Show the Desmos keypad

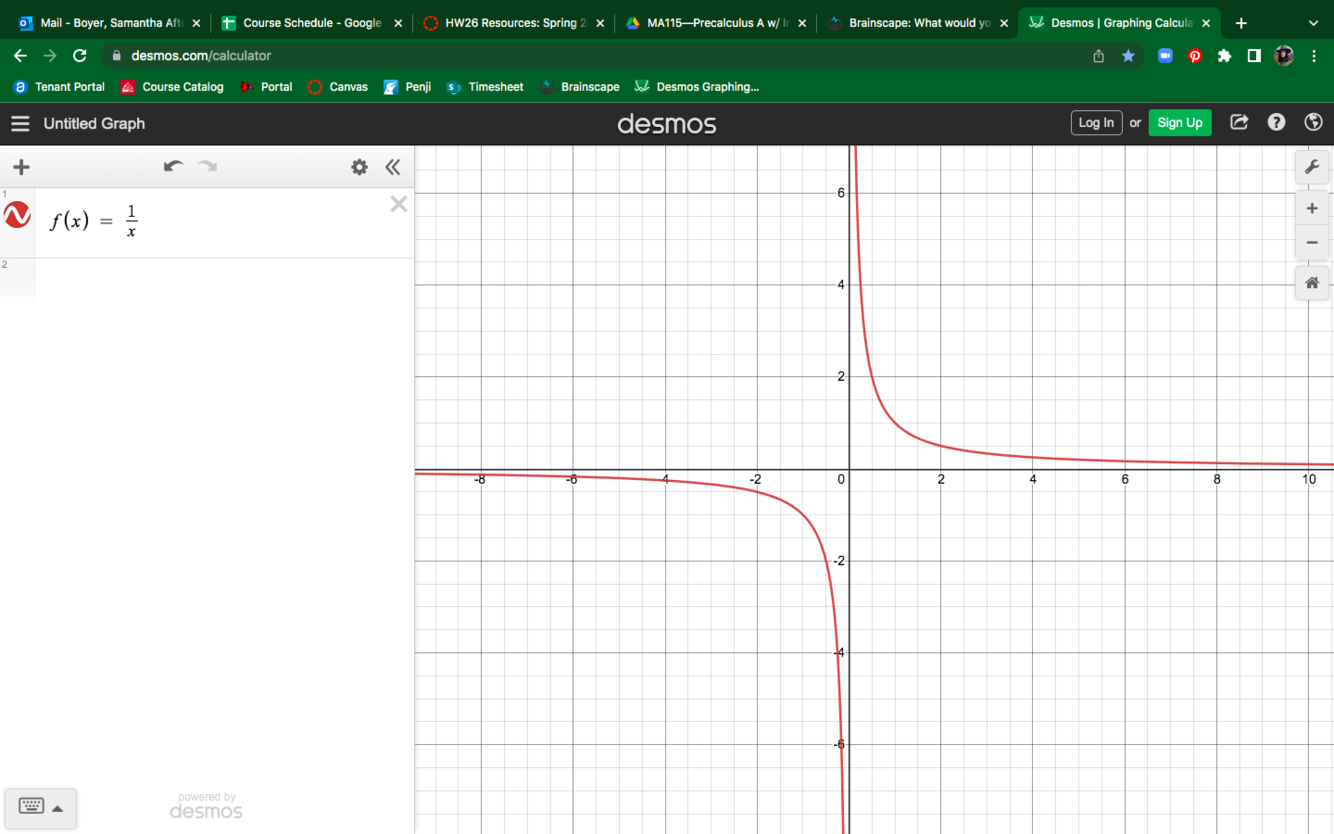click(40, 807)
